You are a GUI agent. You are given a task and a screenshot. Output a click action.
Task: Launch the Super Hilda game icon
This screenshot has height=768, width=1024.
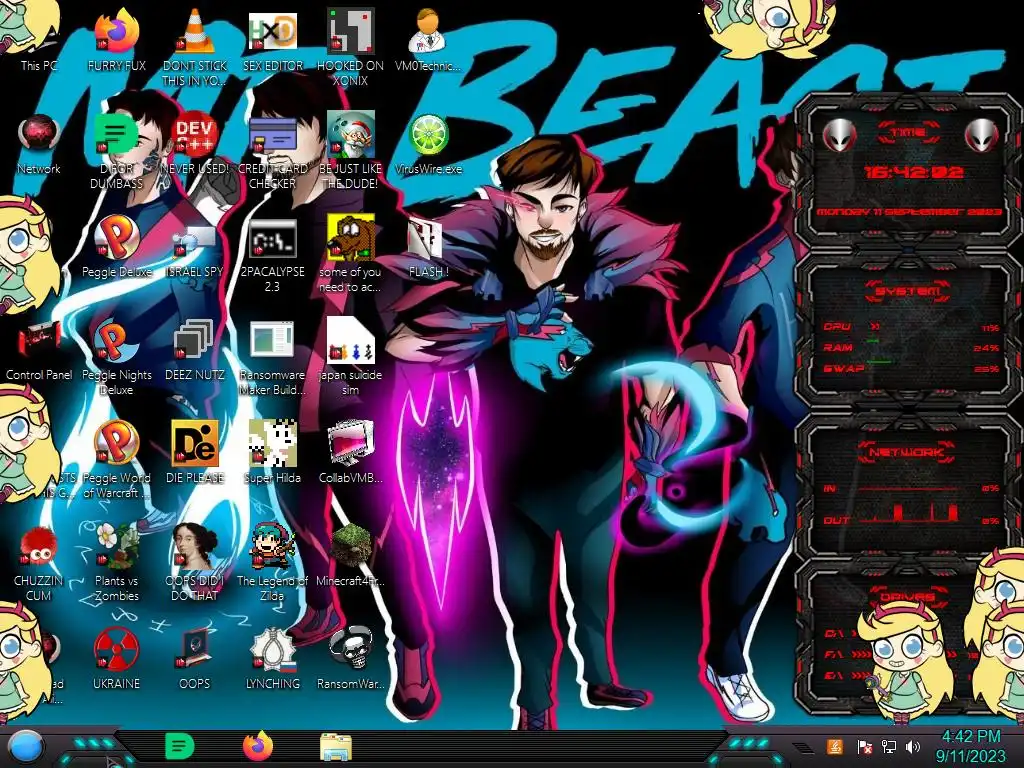[x=272, y=453]
